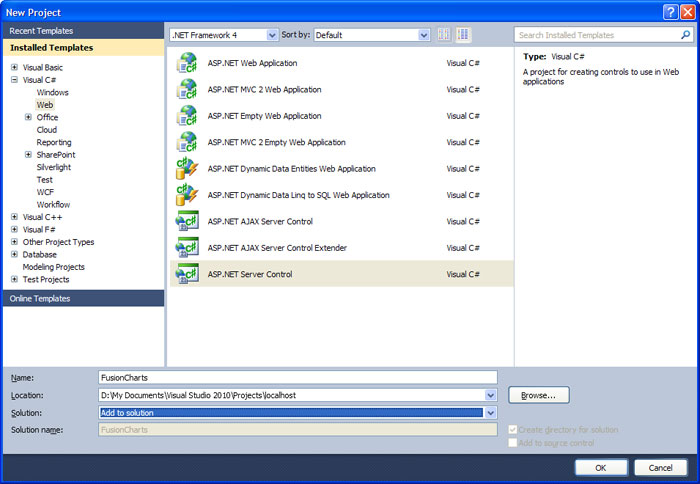Click the Cancel button
This screenshot has height=484, width=700.
coord(660,467)
